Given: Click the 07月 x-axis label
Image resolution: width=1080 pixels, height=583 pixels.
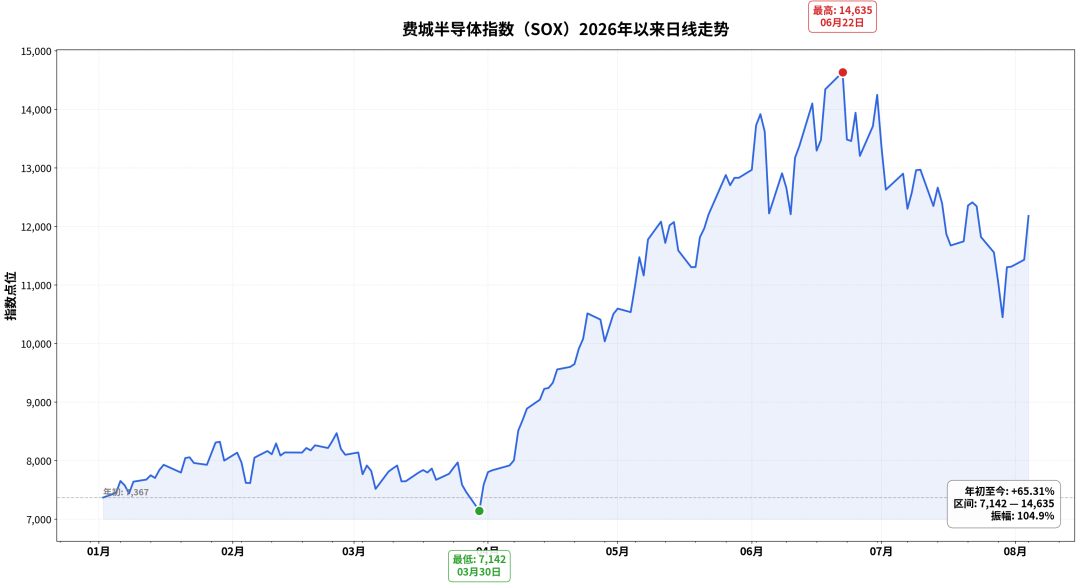Looking at the screenshot, I should [881, 551].
